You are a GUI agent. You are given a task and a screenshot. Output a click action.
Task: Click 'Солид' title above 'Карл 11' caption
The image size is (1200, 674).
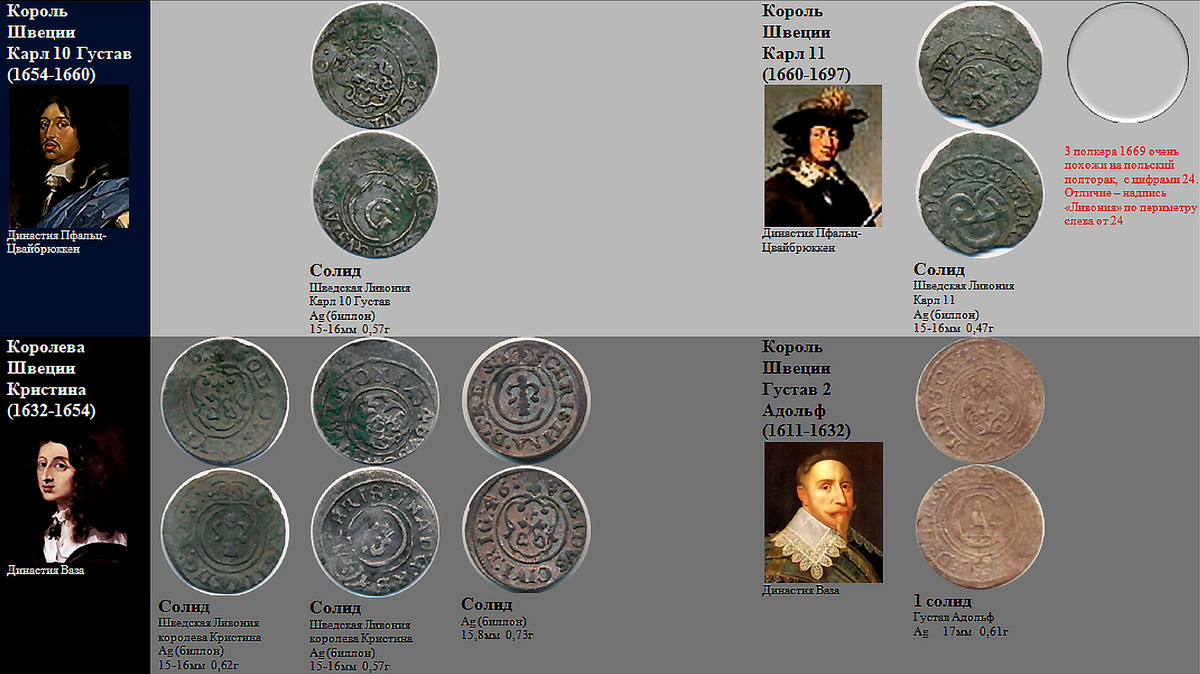pyautogui.click(x=939, y=269)
